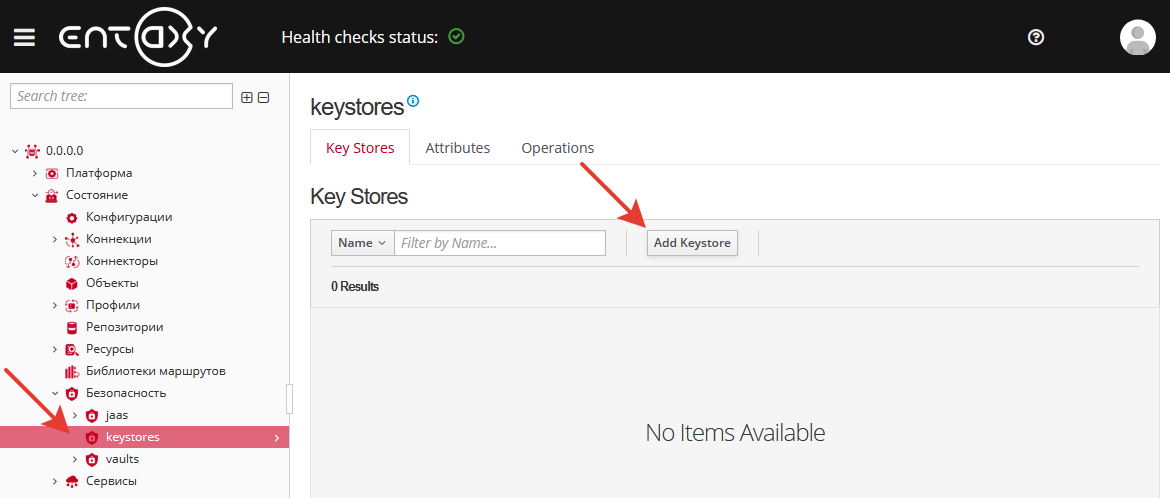The image size is (1170, 498).
Task: Expand the Платформа tree node
Action: (34, 173)
